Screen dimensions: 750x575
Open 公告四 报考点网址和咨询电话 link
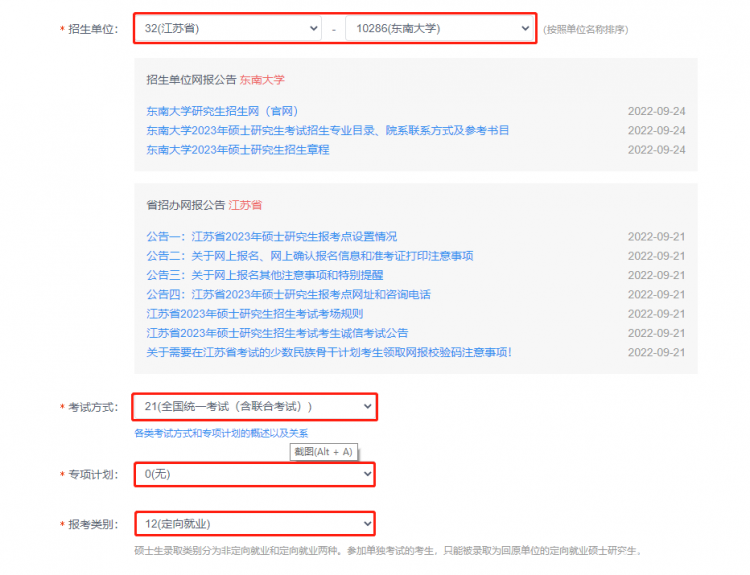click(288, 294)
